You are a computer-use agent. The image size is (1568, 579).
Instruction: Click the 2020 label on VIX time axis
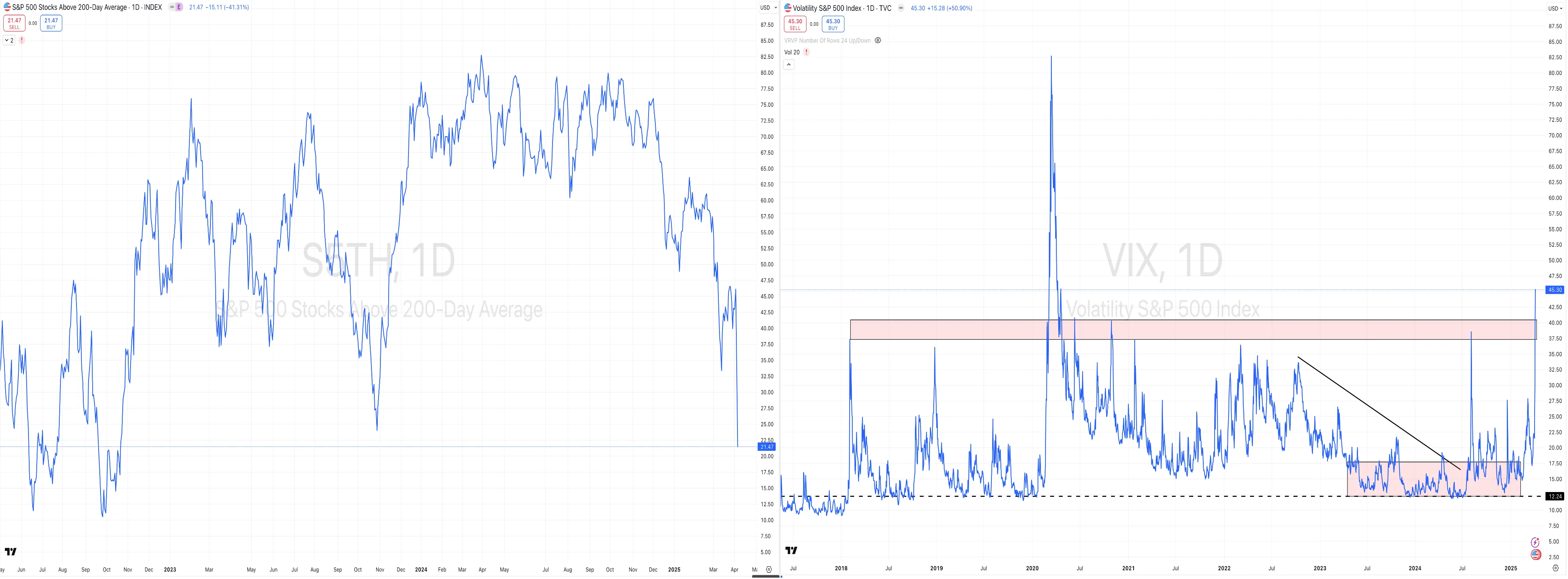tap(1032, 568)
